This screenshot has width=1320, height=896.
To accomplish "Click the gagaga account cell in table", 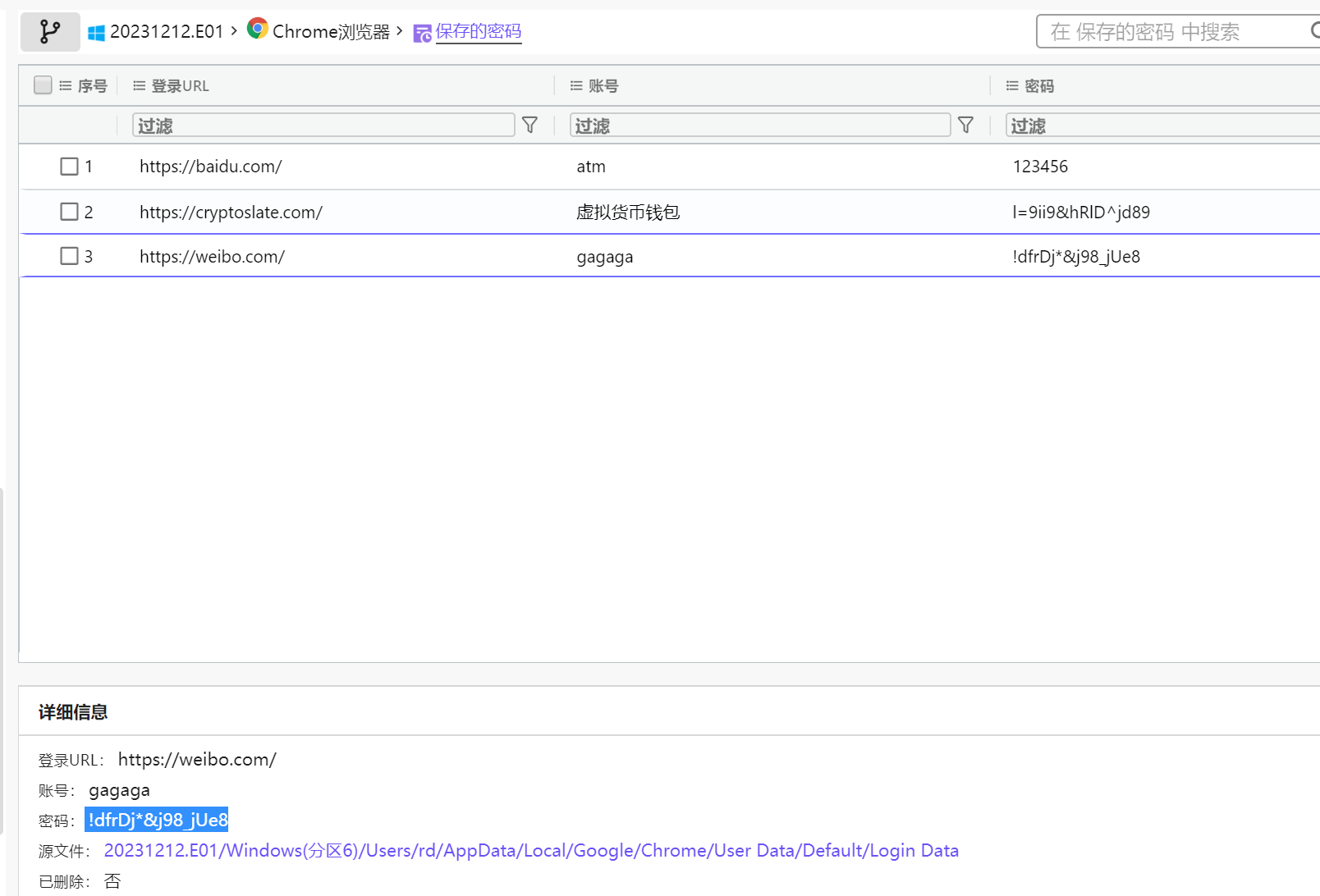I will (605, 257).
